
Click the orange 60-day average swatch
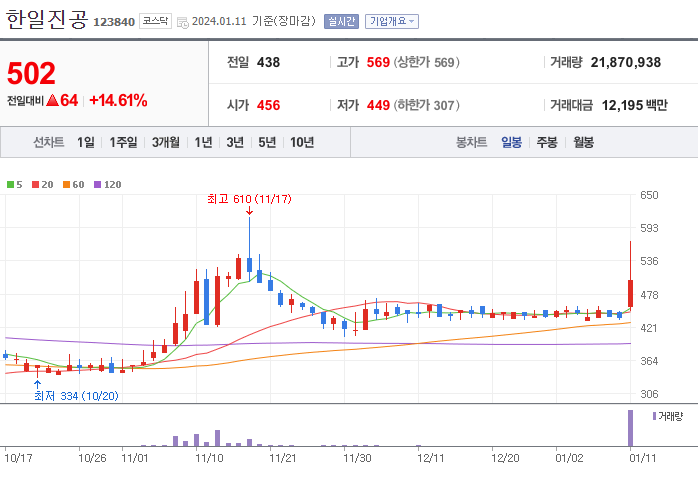pyautogui.click(x=66, y=184)
